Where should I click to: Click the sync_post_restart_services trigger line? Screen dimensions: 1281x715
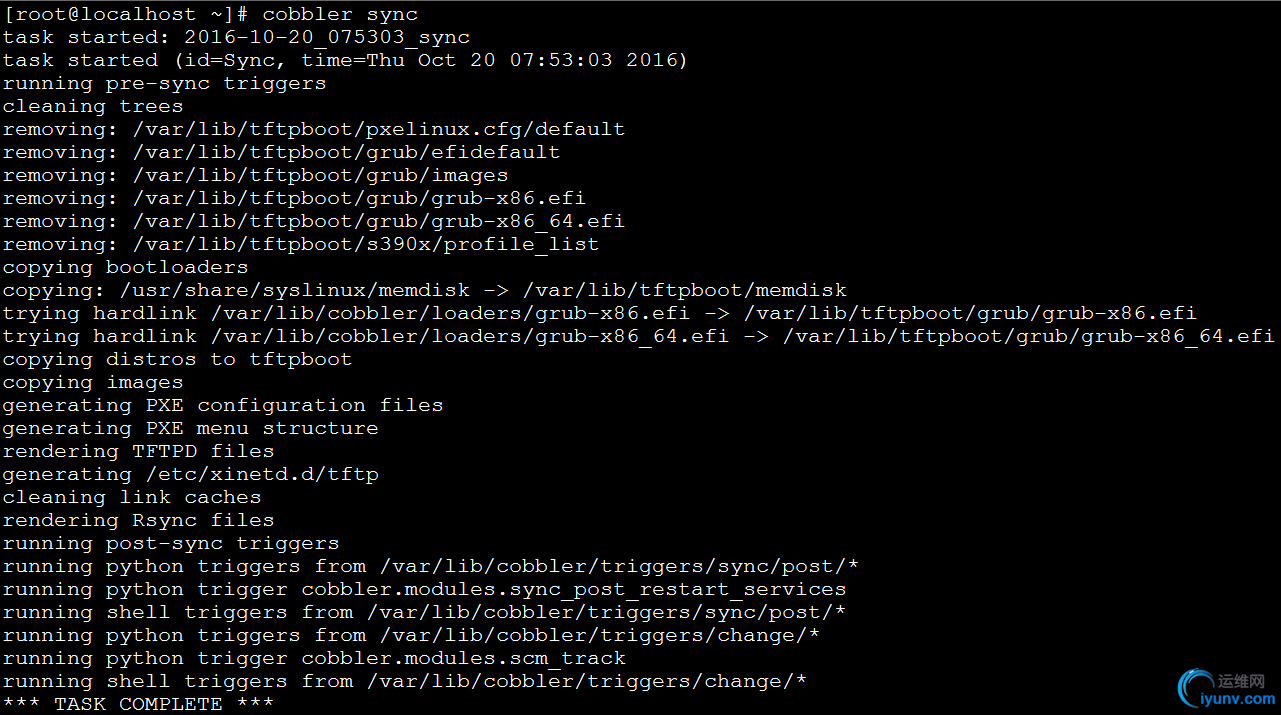tap(425, 589)
